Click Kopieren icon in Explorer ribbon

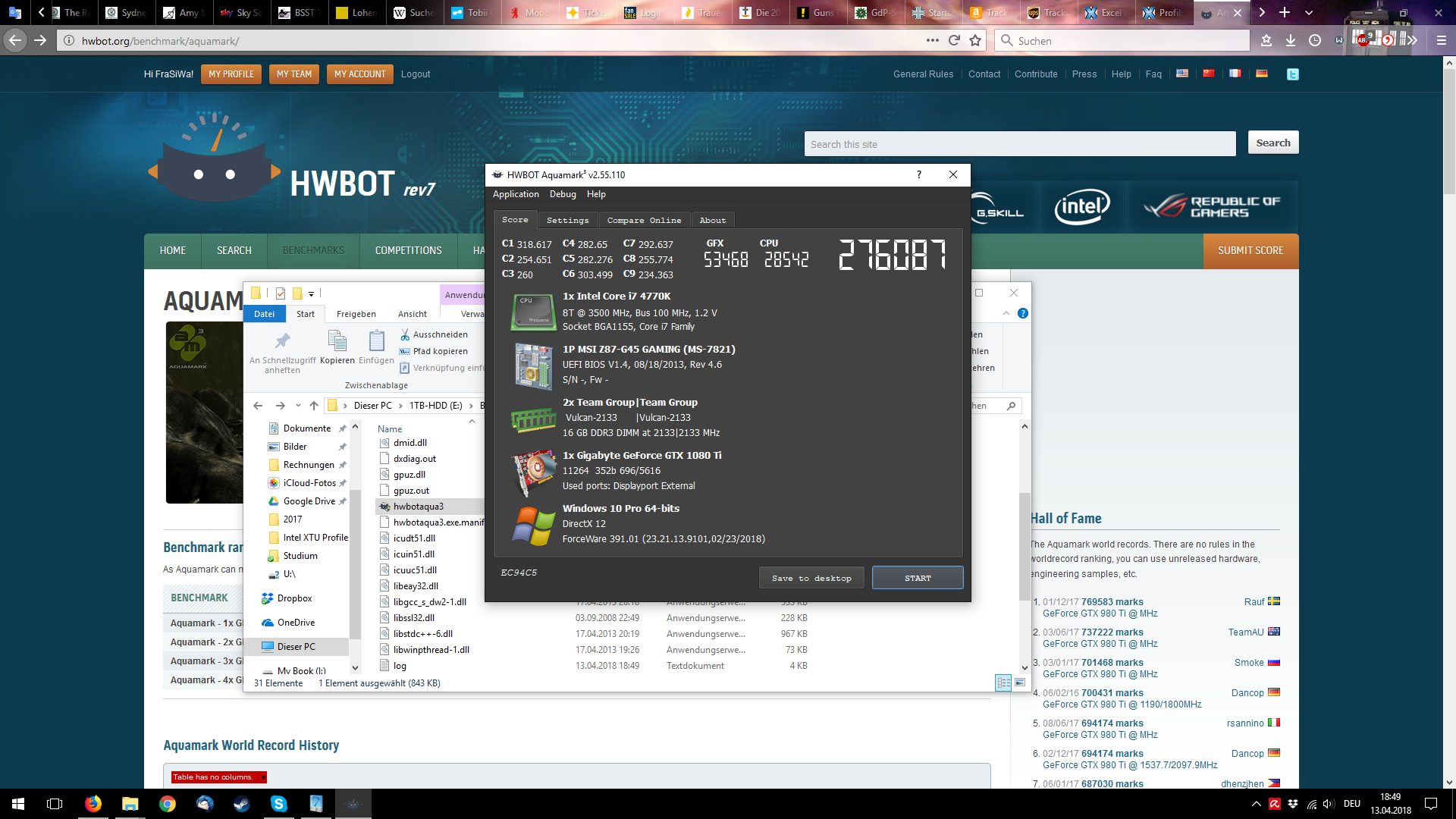337,347
